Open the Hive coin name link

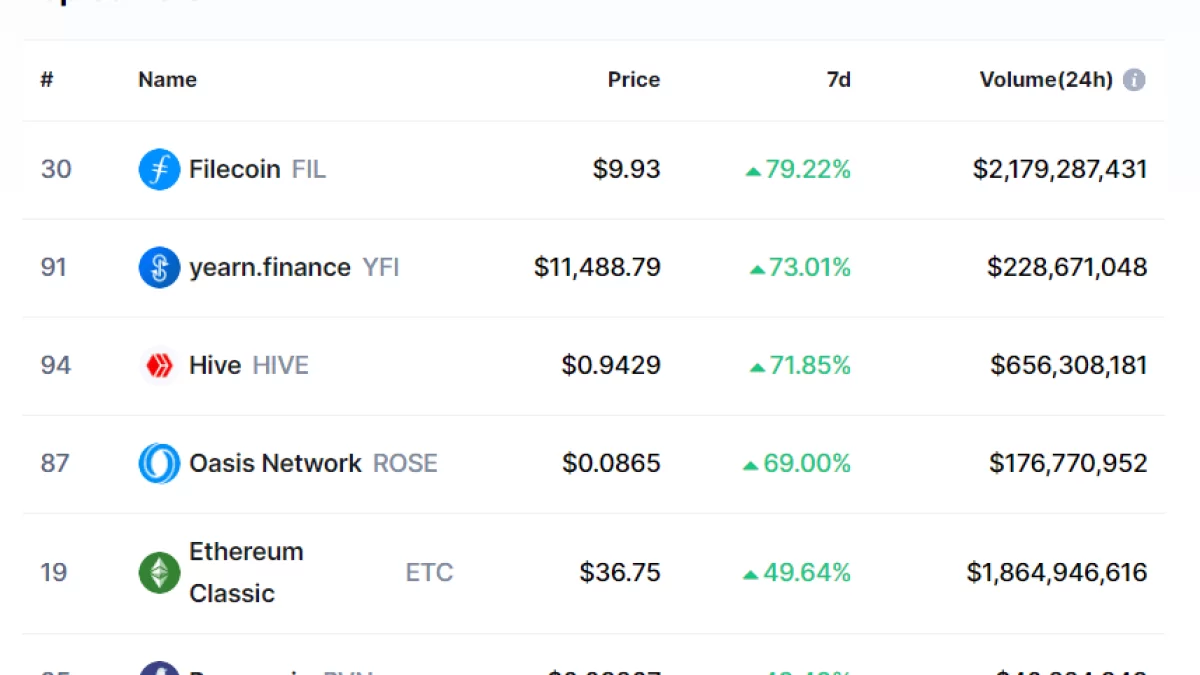(215, 365)
